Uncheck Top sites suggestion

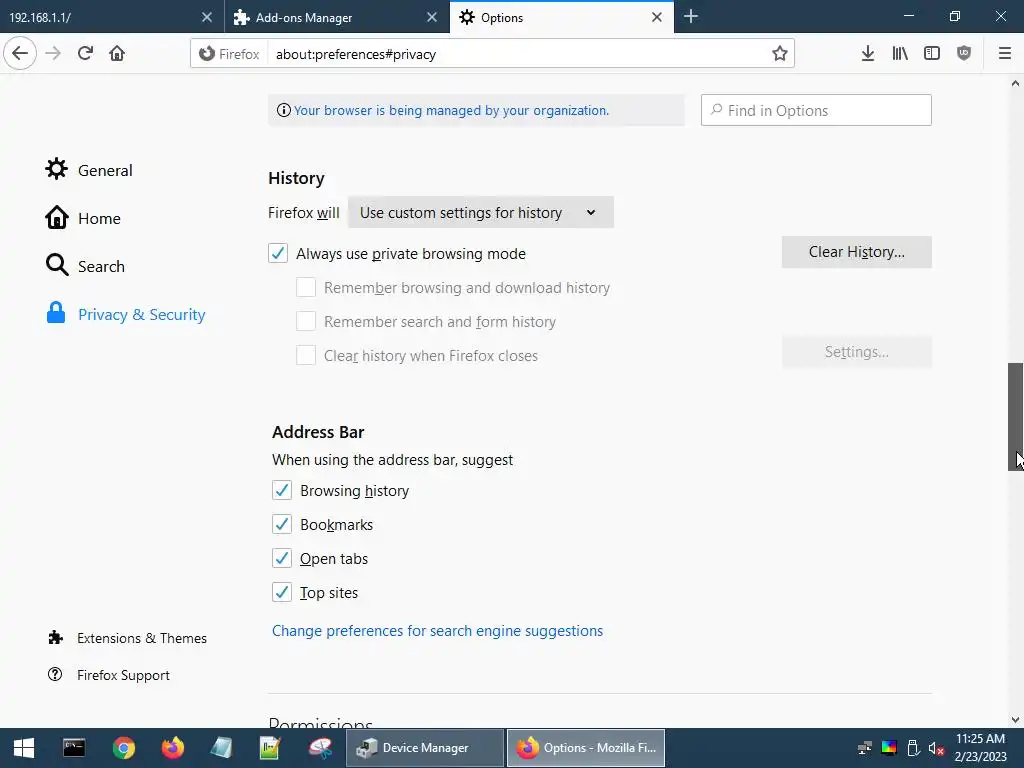click(x=282, y=592)
